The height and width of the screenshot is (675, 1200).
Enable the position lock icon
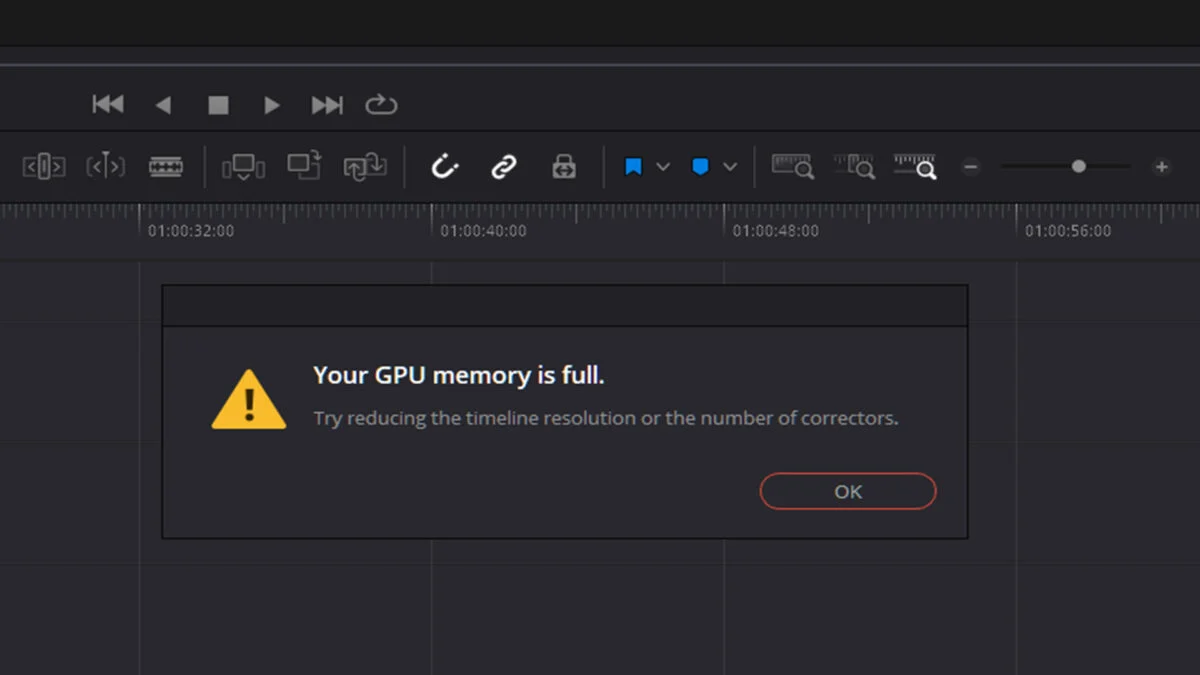[564, 167]
